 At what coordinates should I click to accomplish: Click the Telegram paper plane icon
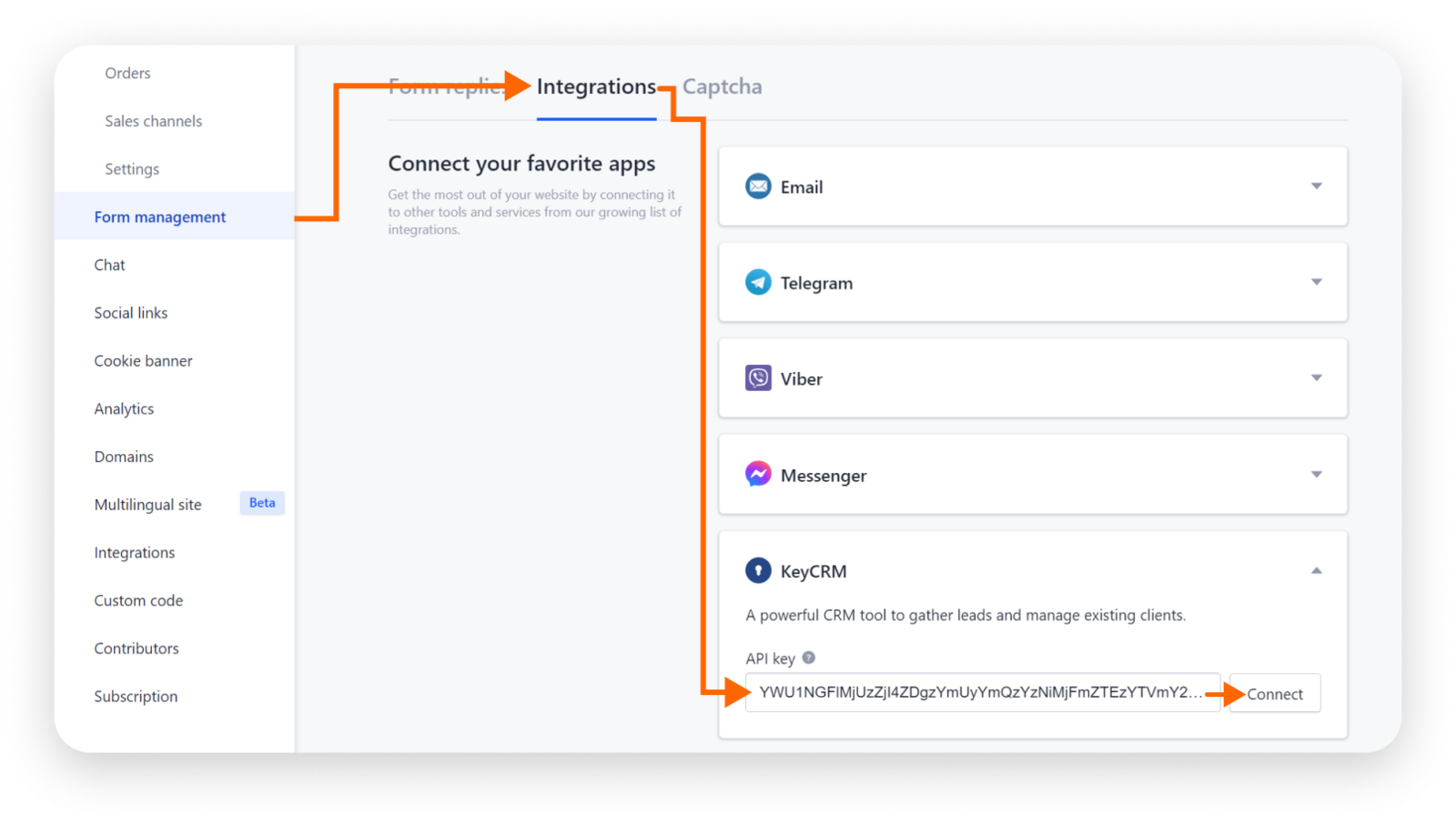pyautogui.click(x=758, y=282)
